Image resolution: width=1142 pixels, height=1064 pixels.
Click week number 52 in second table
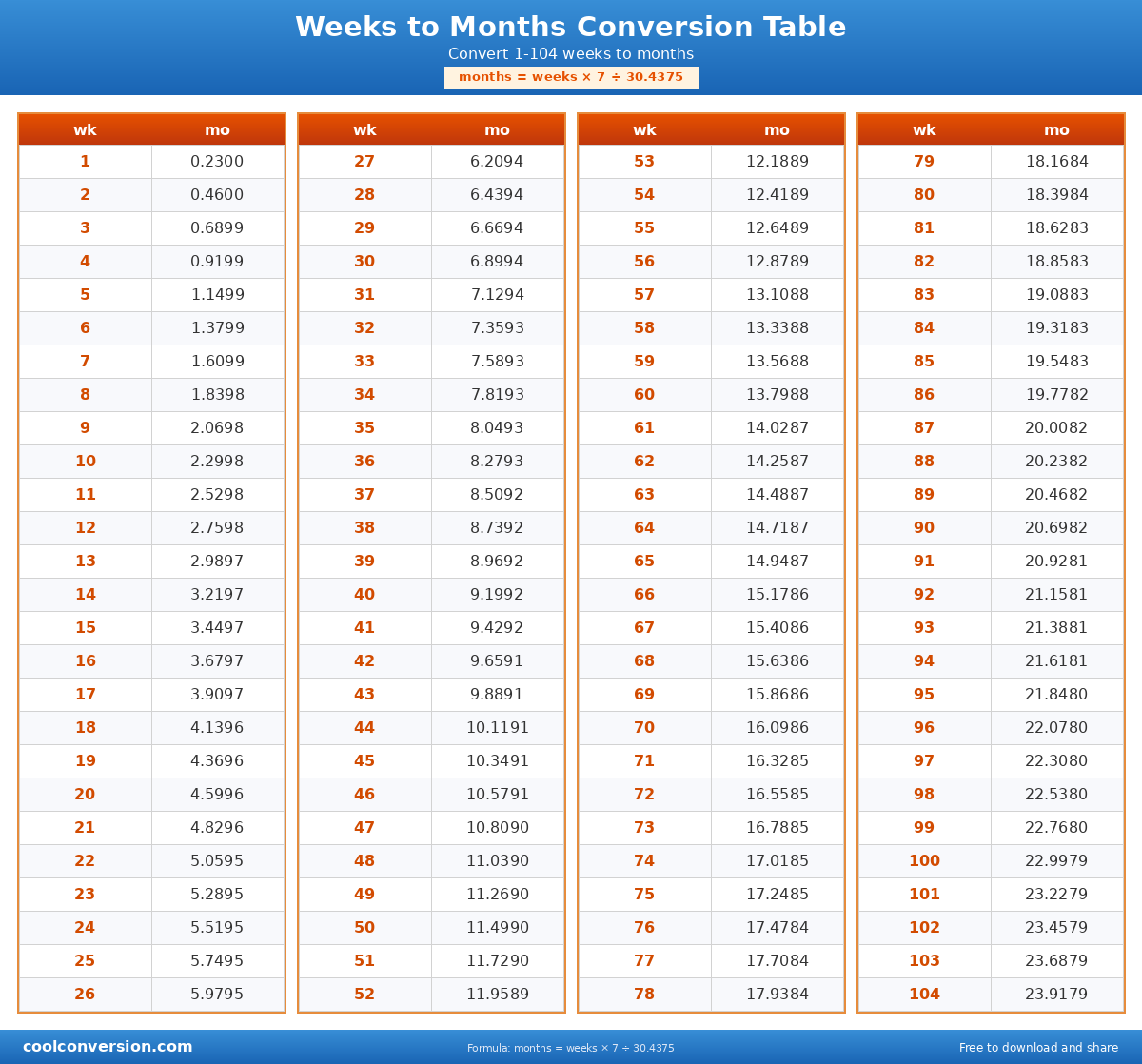364,995
